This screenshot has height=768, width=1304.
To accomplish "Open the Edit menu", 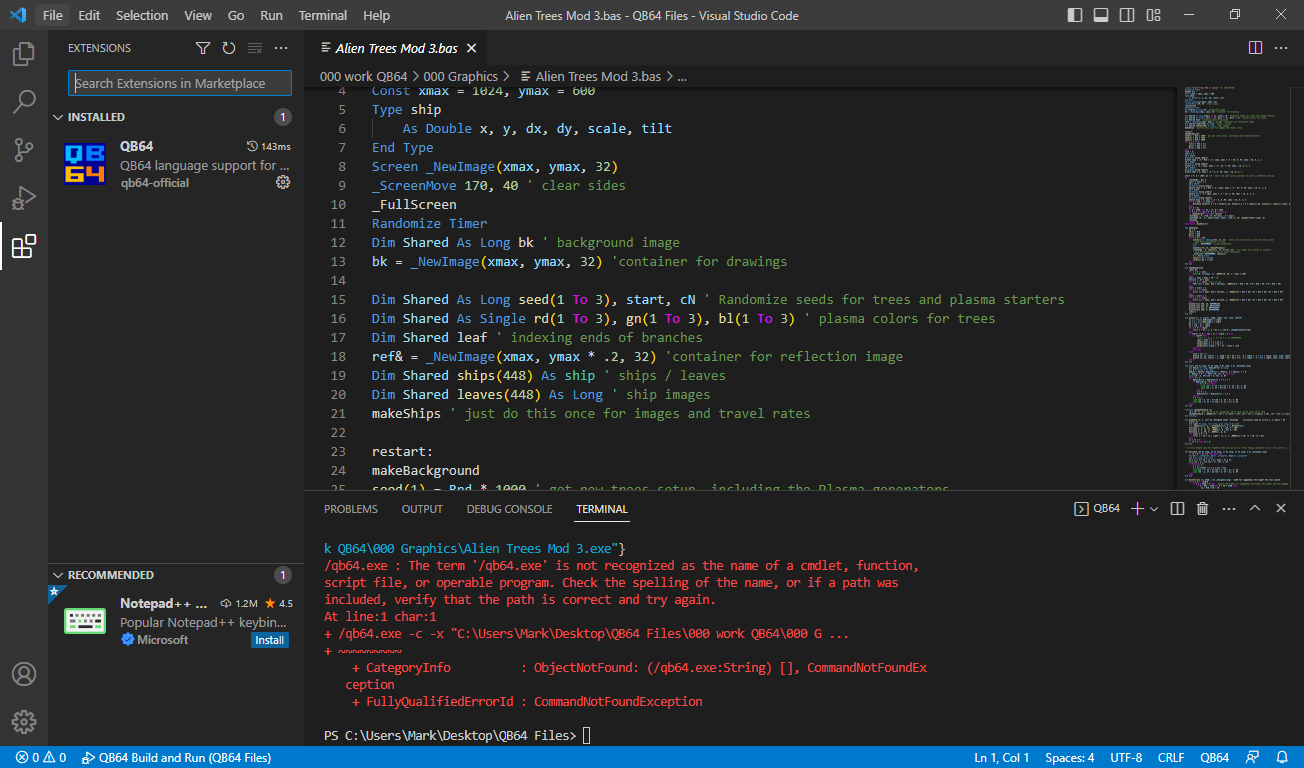I will (x=89, y=15).
